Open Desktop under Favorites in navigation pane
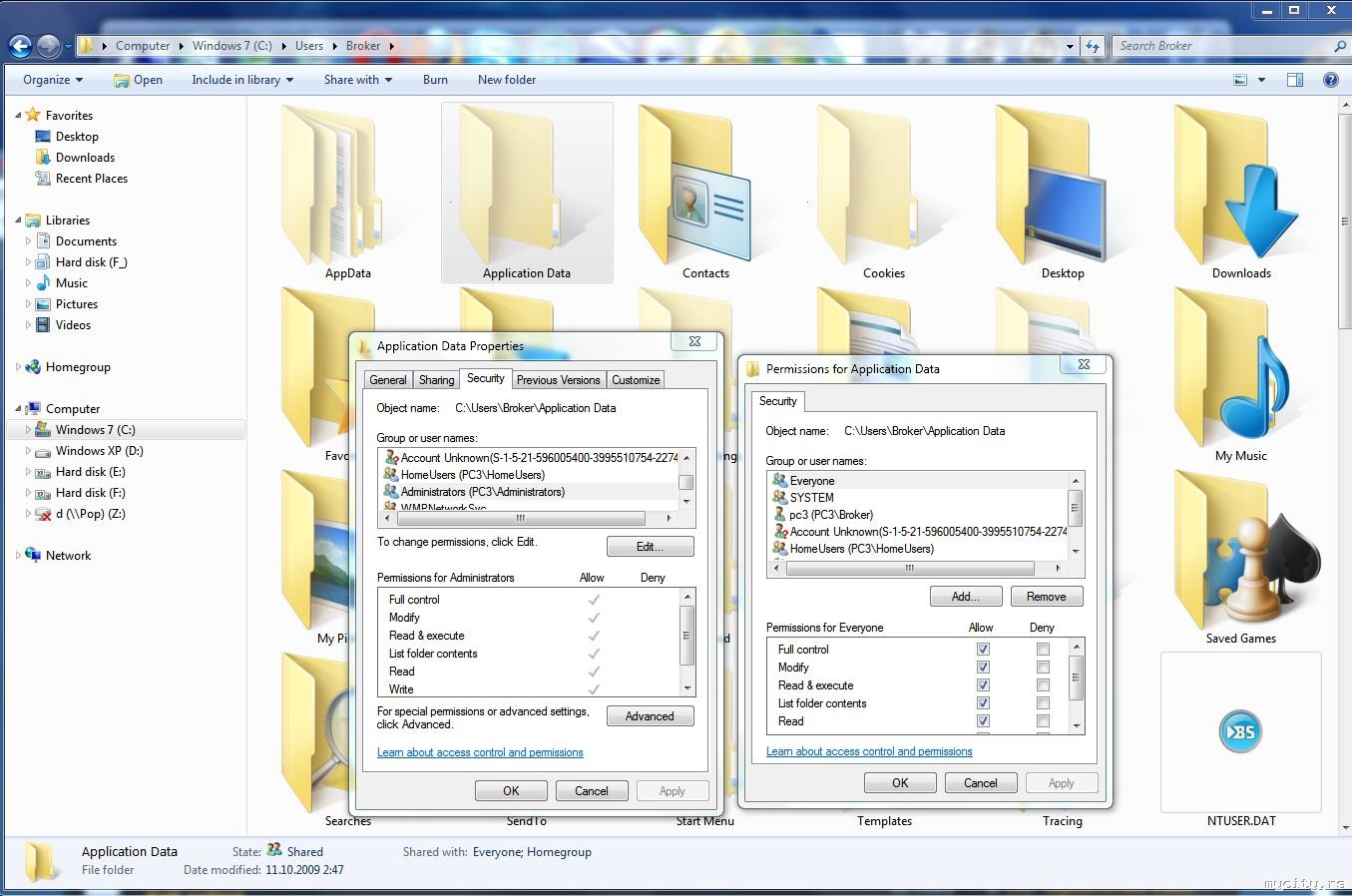This screenshot has height=896, width=1352. point(77,137)
